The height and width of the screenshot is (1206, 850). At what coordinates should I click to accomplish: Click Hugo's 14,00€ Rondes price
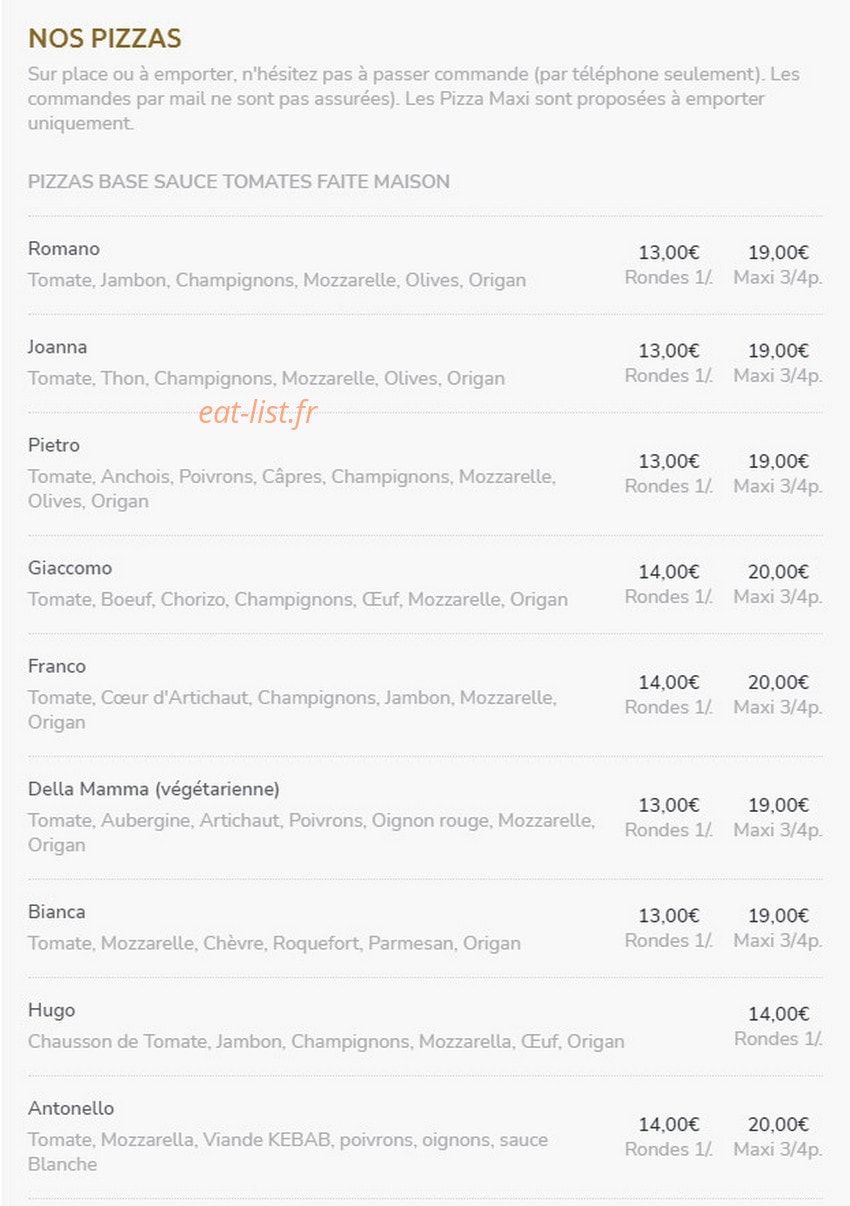click(x=778, y=1014)
